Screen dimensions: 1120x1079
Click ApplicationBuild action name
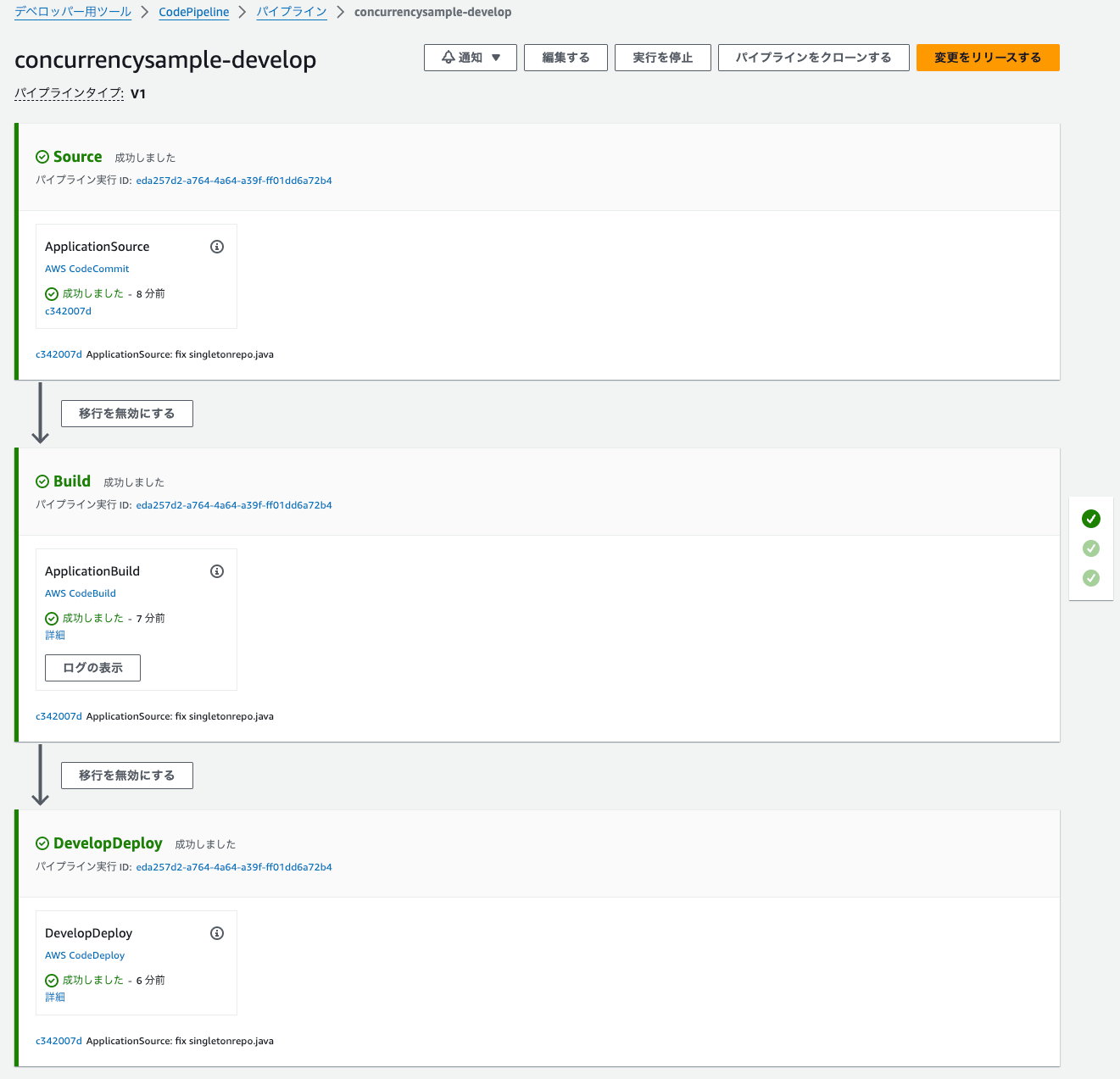92,571
